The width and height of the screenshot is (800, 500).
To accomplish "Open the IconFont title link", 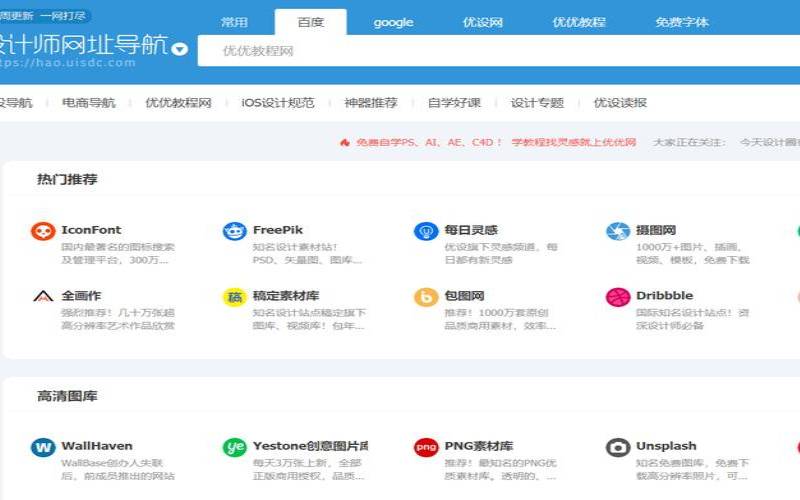I will pos(91,230).
